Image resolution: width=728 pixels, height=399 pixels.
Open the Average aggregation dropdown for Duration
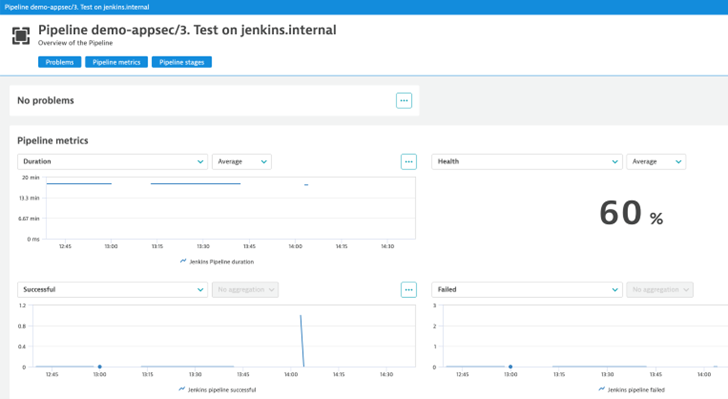point(242,162)
